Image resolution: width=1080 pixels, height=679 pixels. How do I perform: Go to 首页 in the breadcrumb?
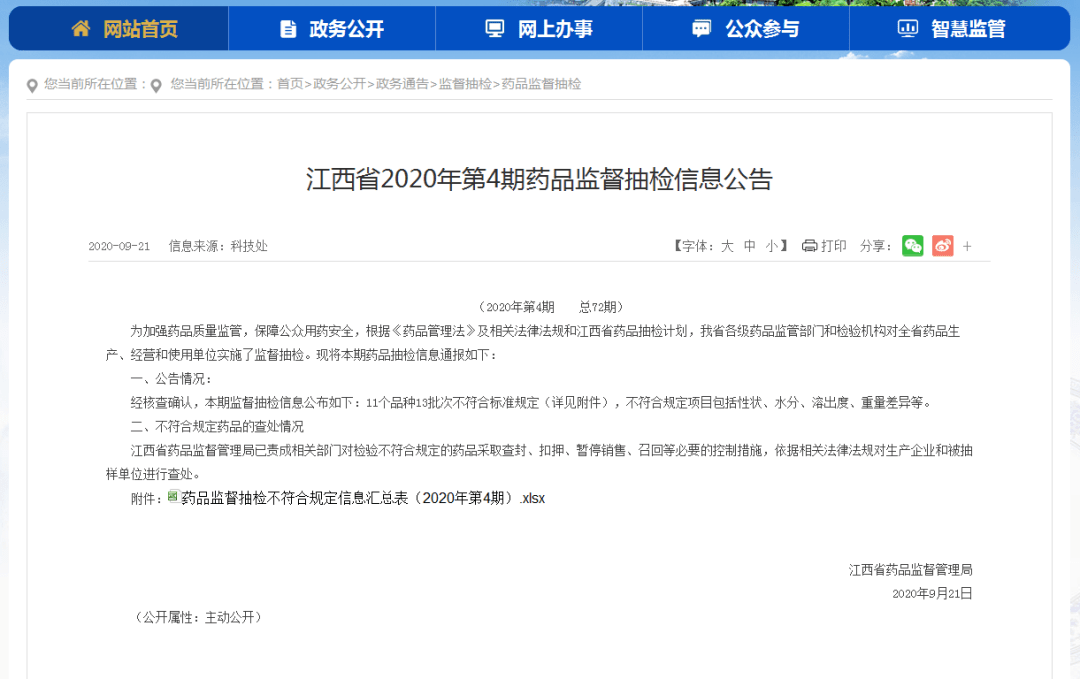pyautogui.click(x=290, y=84)
